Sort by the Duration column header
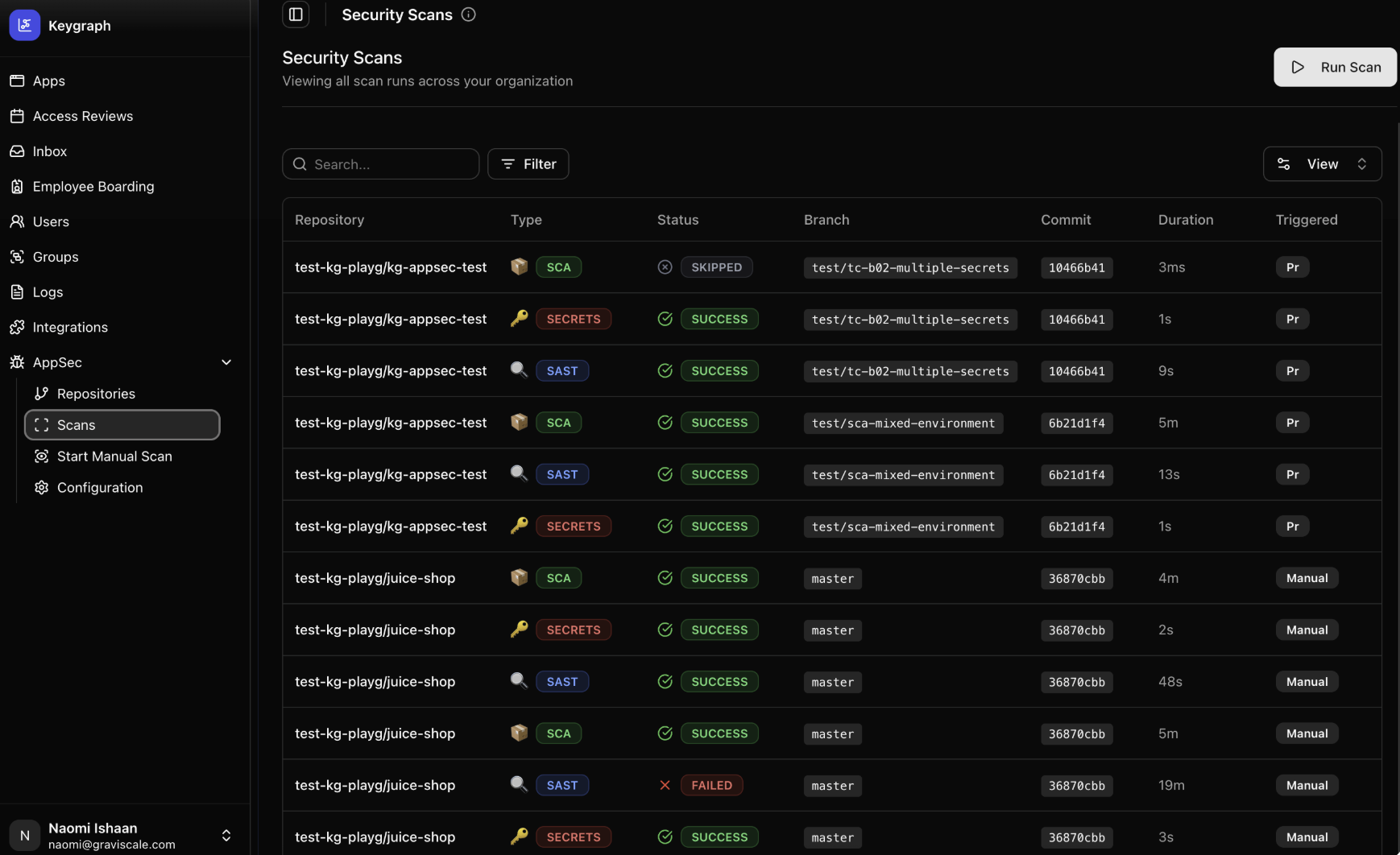 tap(1186, 220)
